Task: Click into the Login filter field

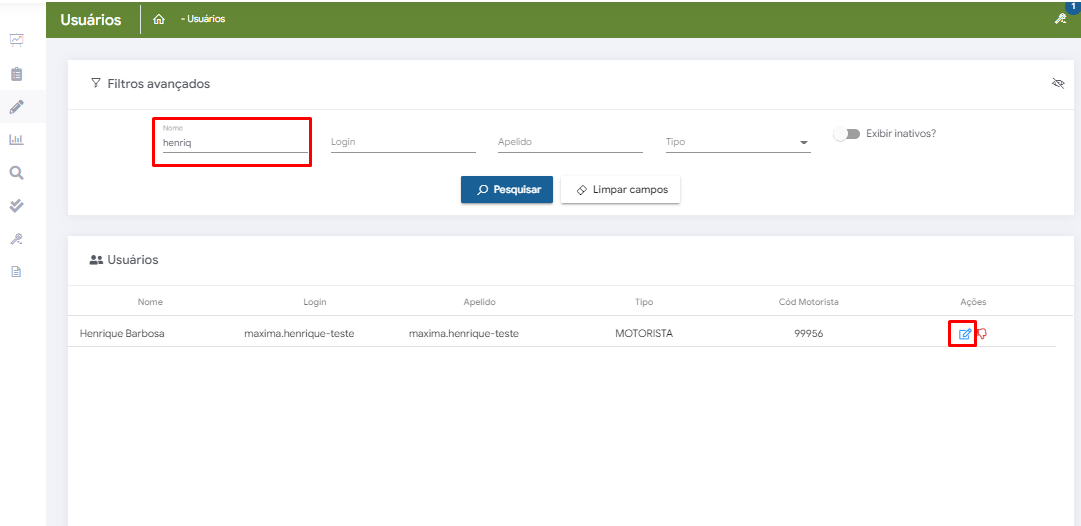Action: coord(403,143)
